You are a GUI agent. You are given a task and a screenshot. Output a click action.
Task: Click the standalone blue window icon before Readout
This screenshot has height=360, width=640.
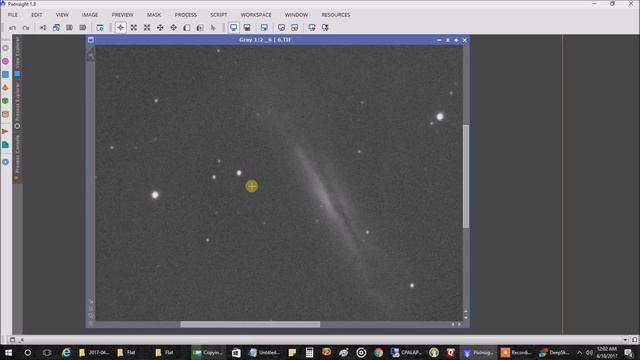tap(100, 28)
